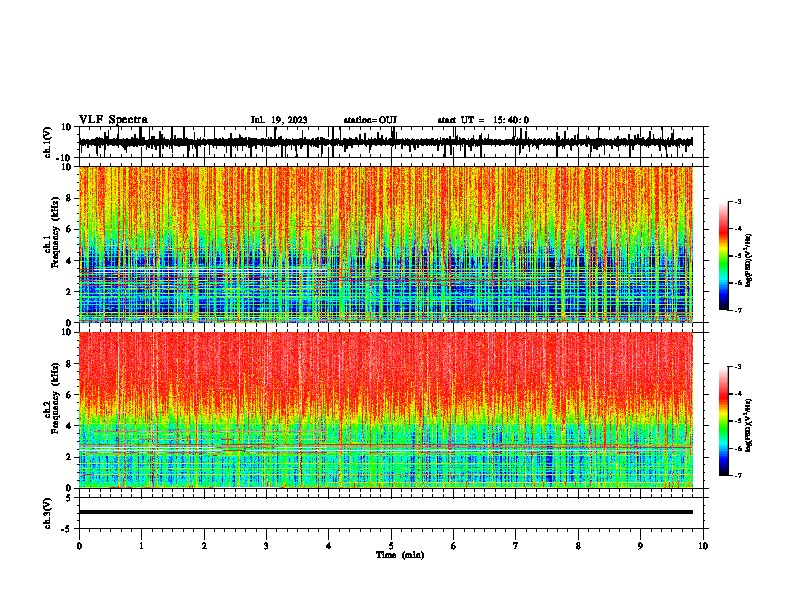This screenshot has width=792, height=612.
Task: Click the '-7' label on ch.2 color bar
Action: 738,475
